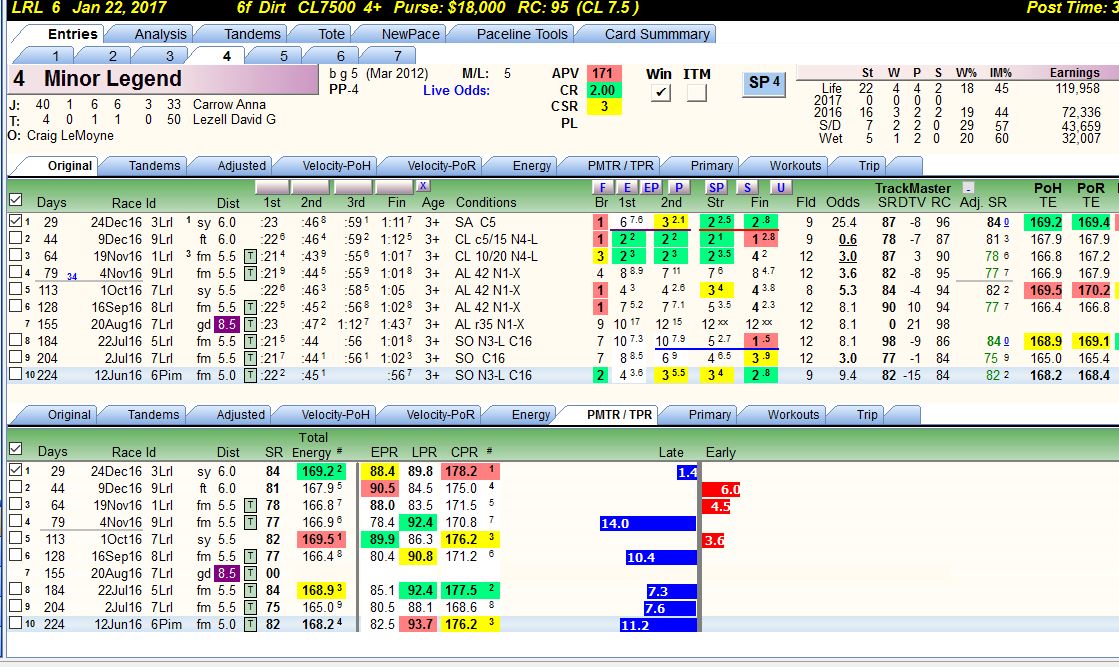1119x667 pixels.
Task: Open the Card Summmary tab
Action: click(657, 34)
